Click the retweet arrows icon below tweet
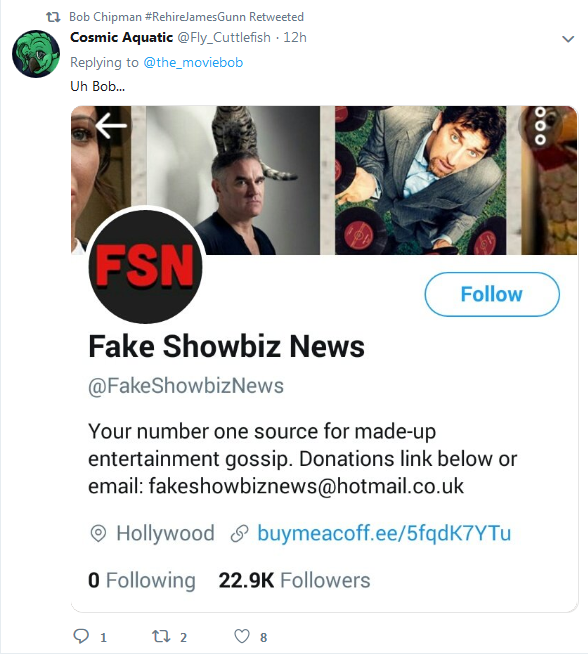This screenshot has width=588, height=654. [x=161, y=636]
